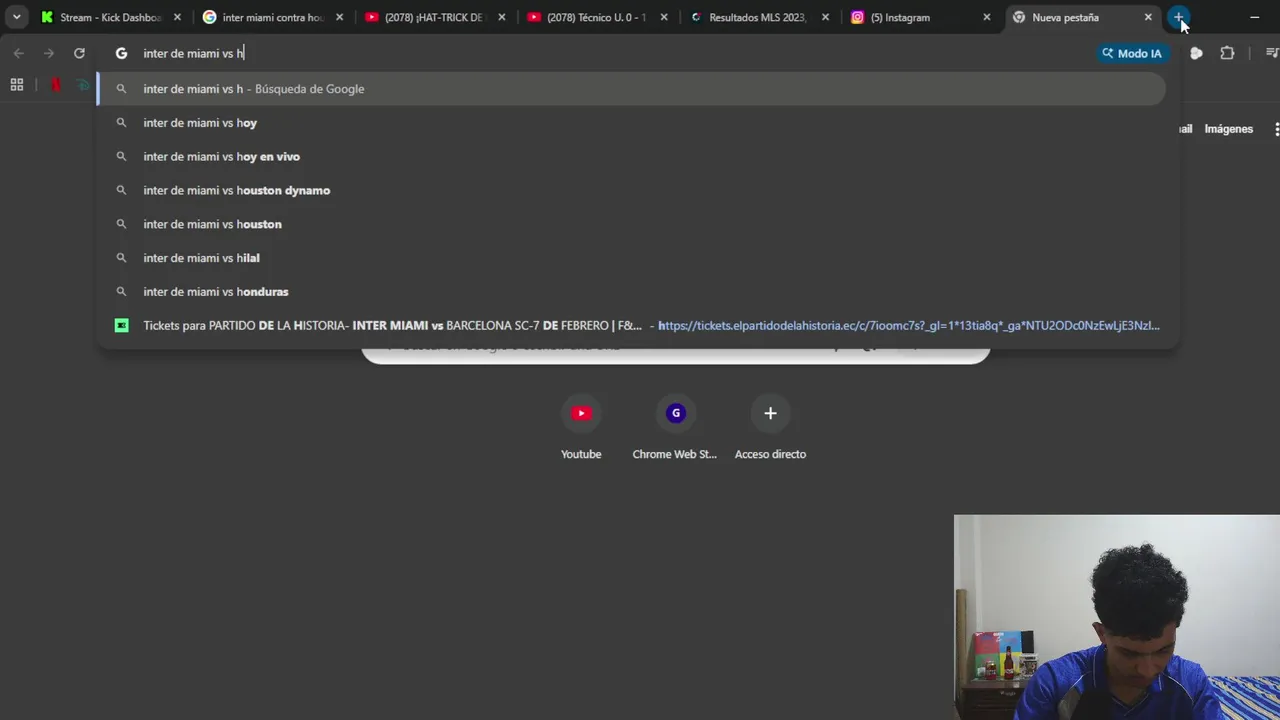
Task: Open the Imágenes link
Action: pos(1228,129)
